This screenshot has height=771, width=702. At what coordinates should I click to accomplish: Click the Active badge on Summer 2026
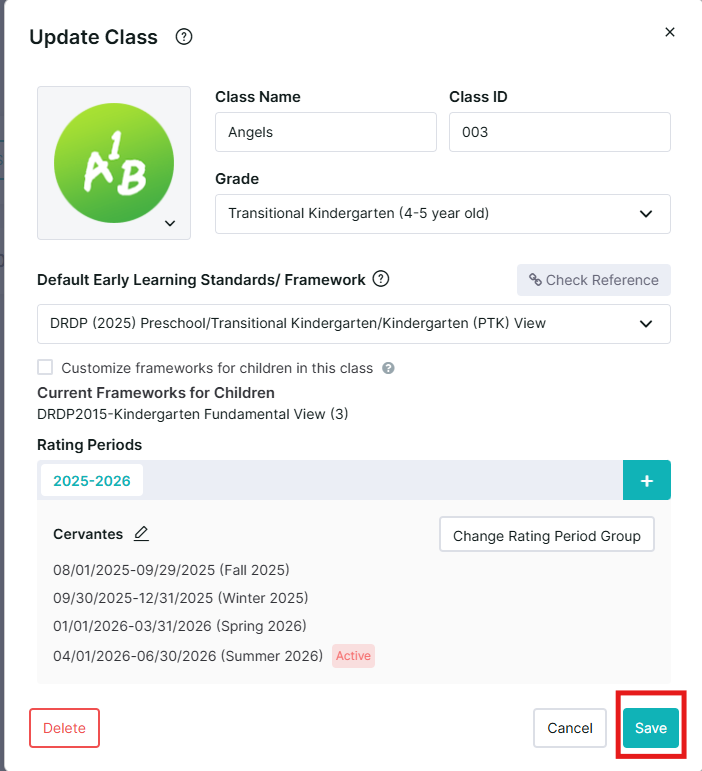[353, 656]
